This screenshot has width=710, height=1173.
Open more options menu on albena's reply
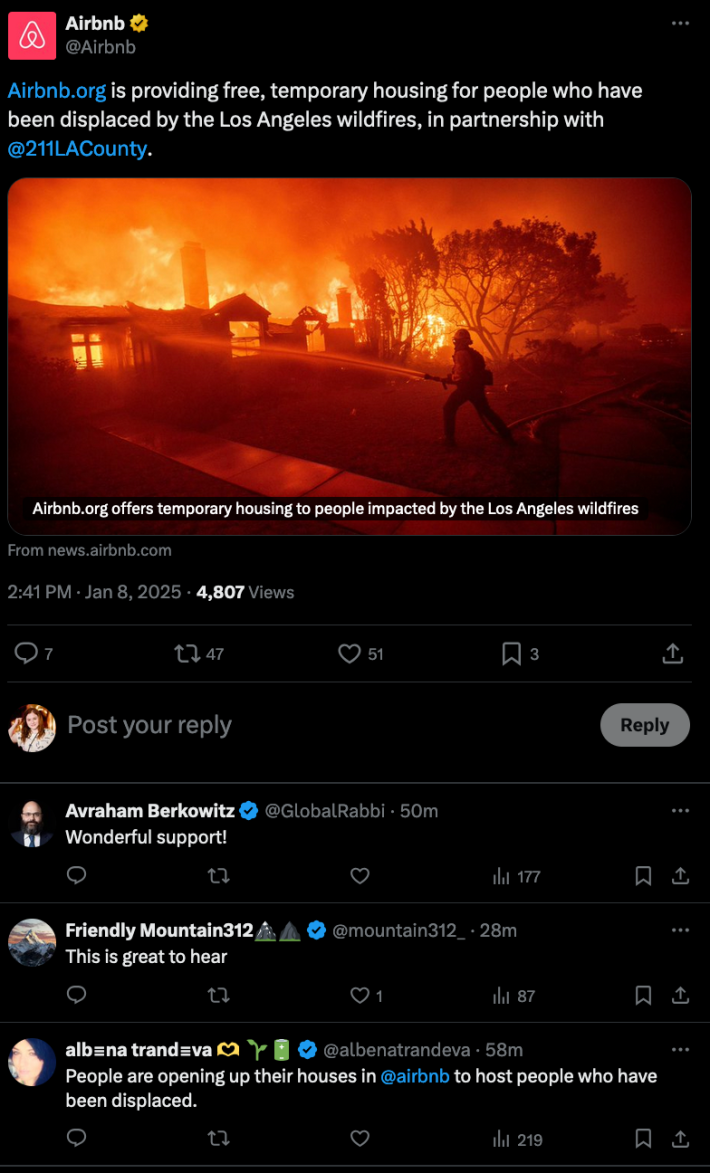[x=681, y=1049]
